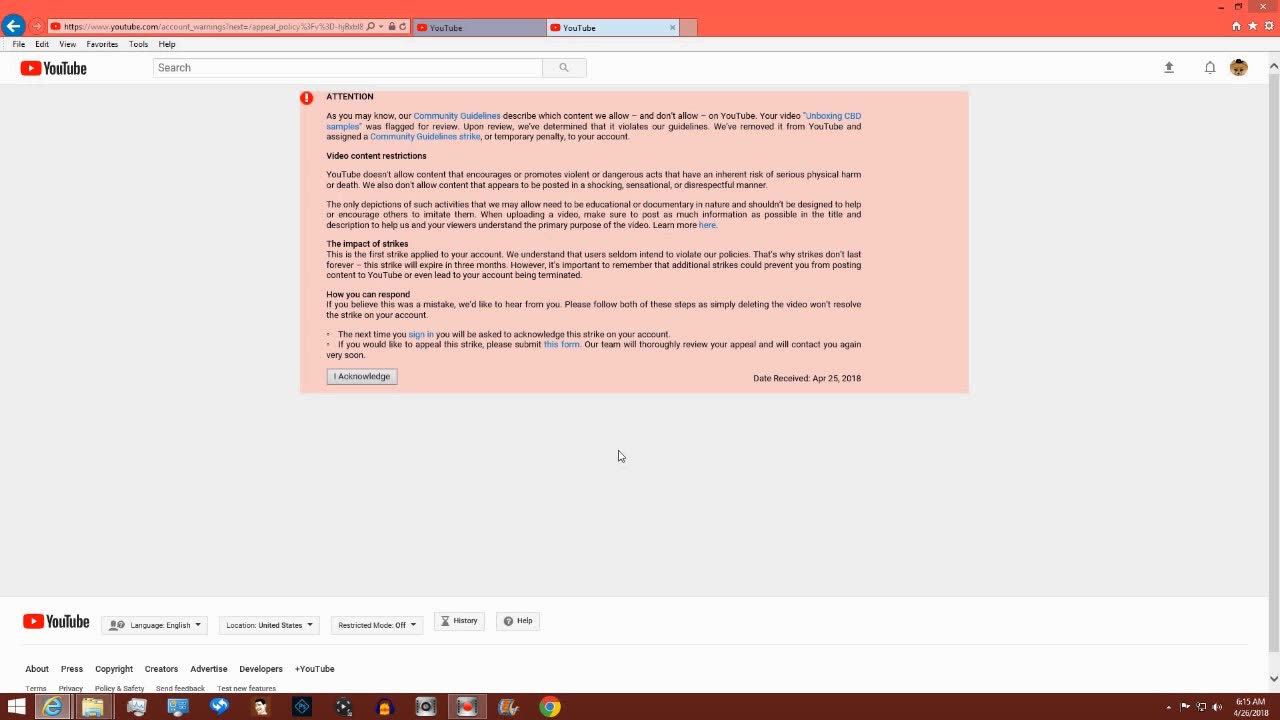
Task: Click the taskbar volume speaker icon
Action: point(1217,707)
